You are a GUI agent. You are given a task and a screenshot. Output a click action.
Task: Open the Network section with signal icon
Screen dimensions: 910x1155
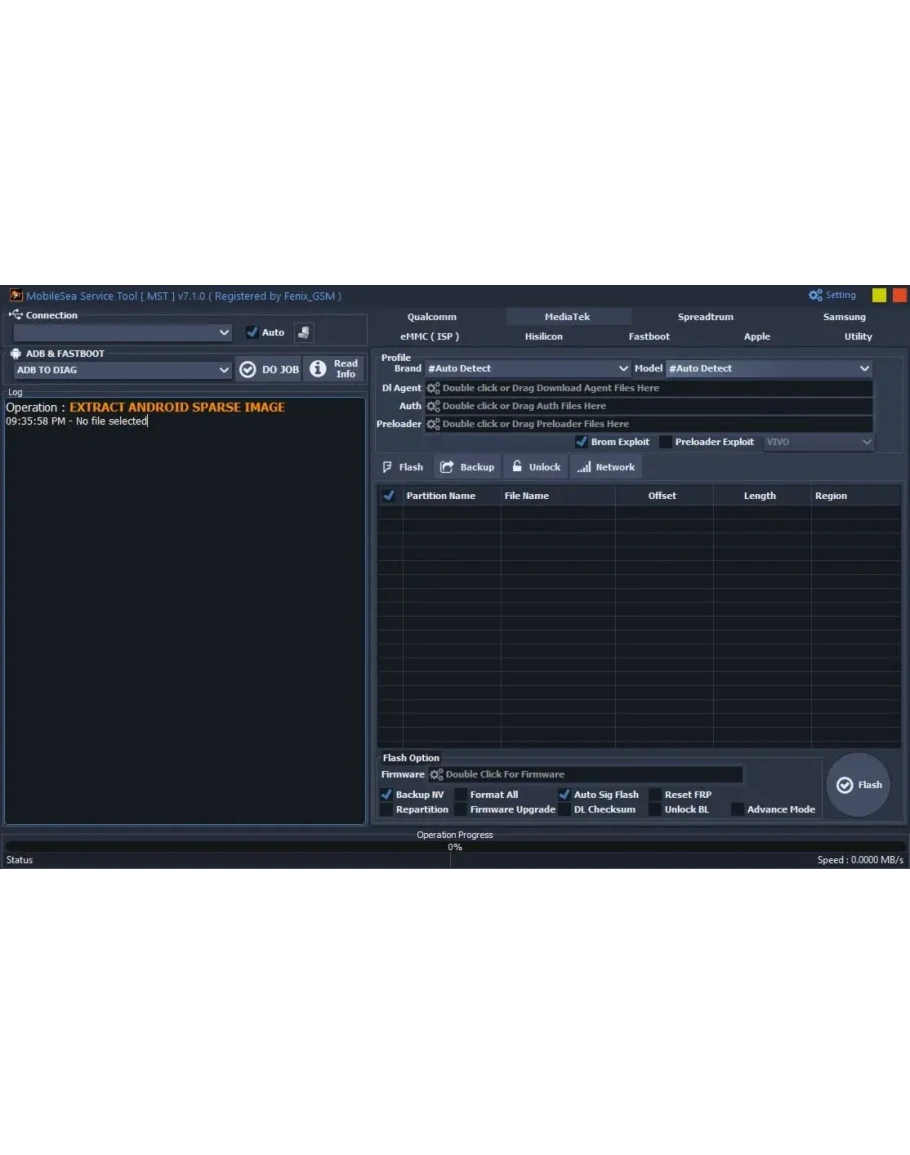pos(606,467)
